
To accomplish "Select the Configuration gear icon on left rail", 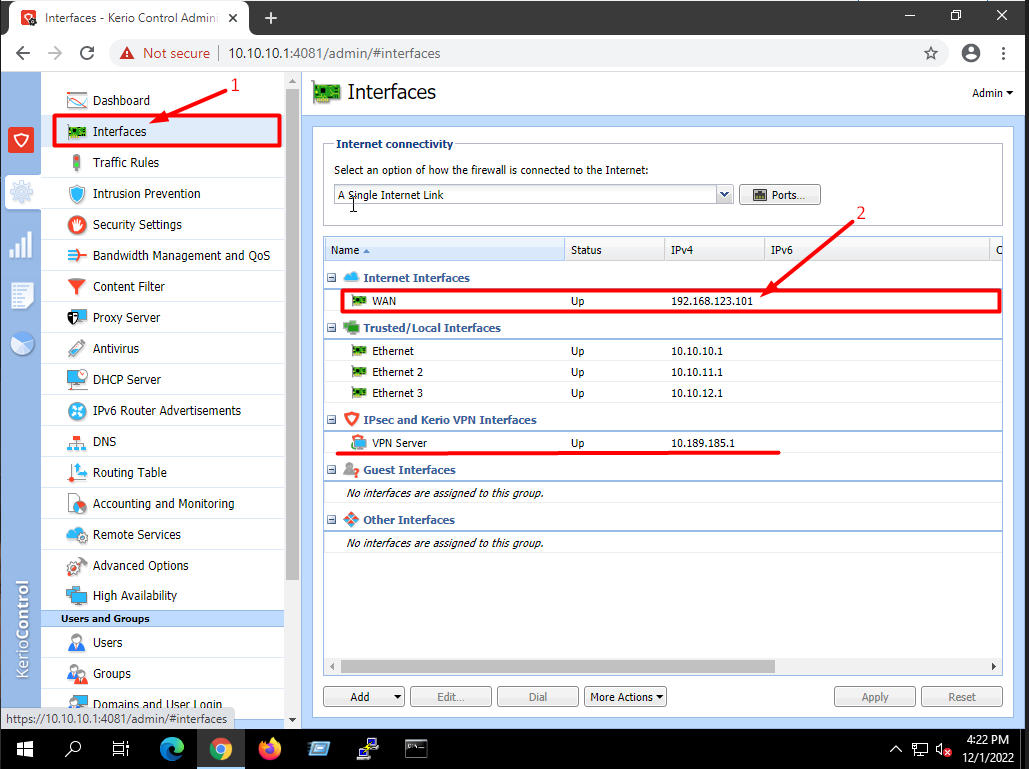I will (21, 192).
